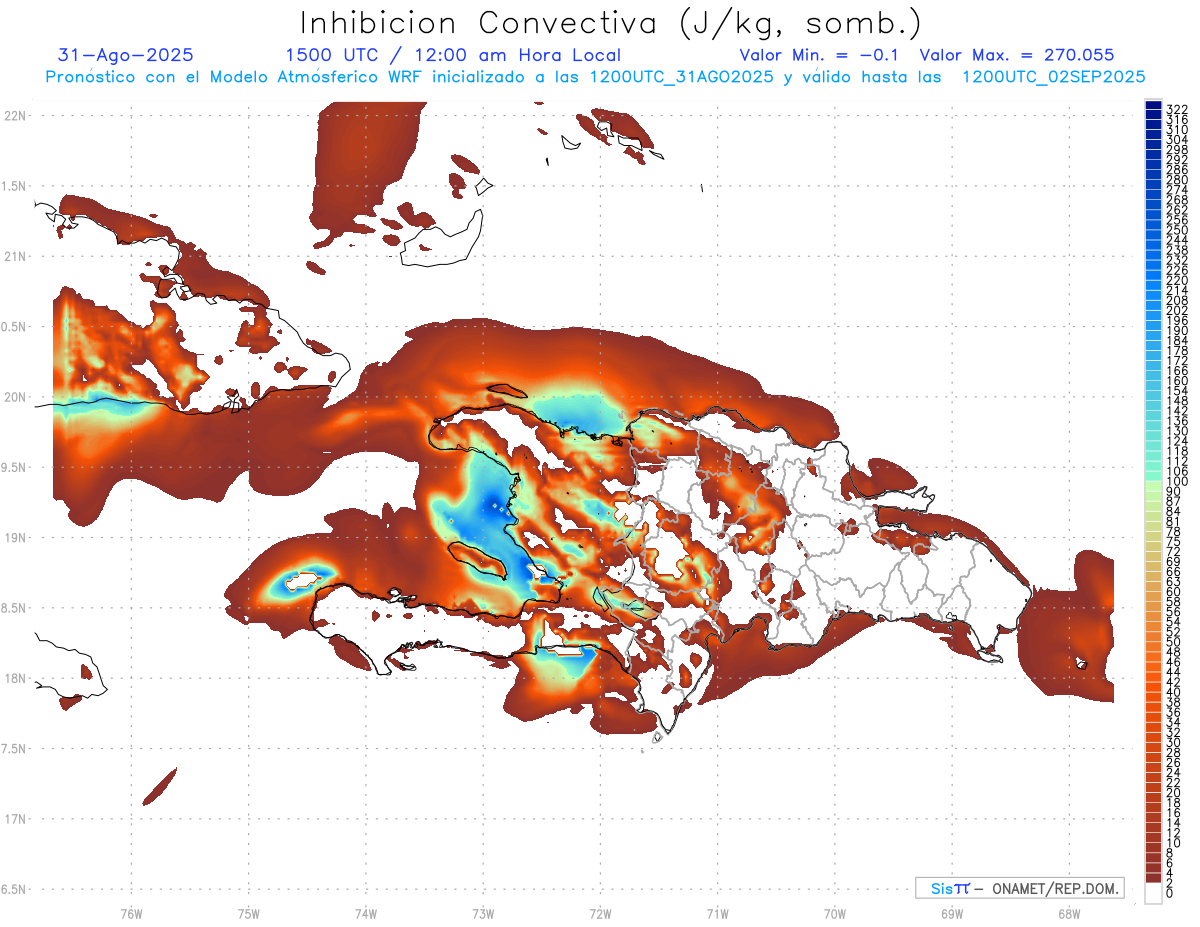Click the '75W' longitude label
This screenshot has height=927, width=1200.
click(248, 913)
